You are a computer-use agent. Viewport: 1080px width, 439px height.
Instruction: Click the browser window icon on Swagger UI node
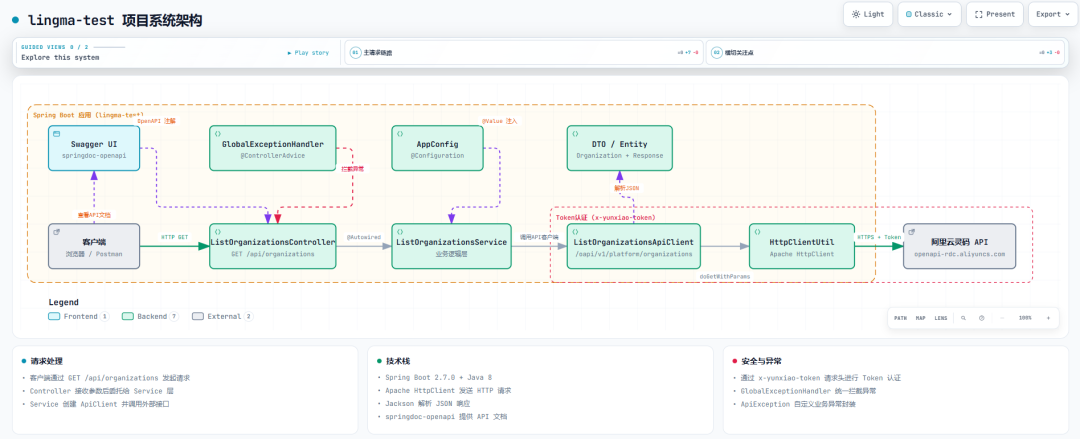tap(57, 133)
